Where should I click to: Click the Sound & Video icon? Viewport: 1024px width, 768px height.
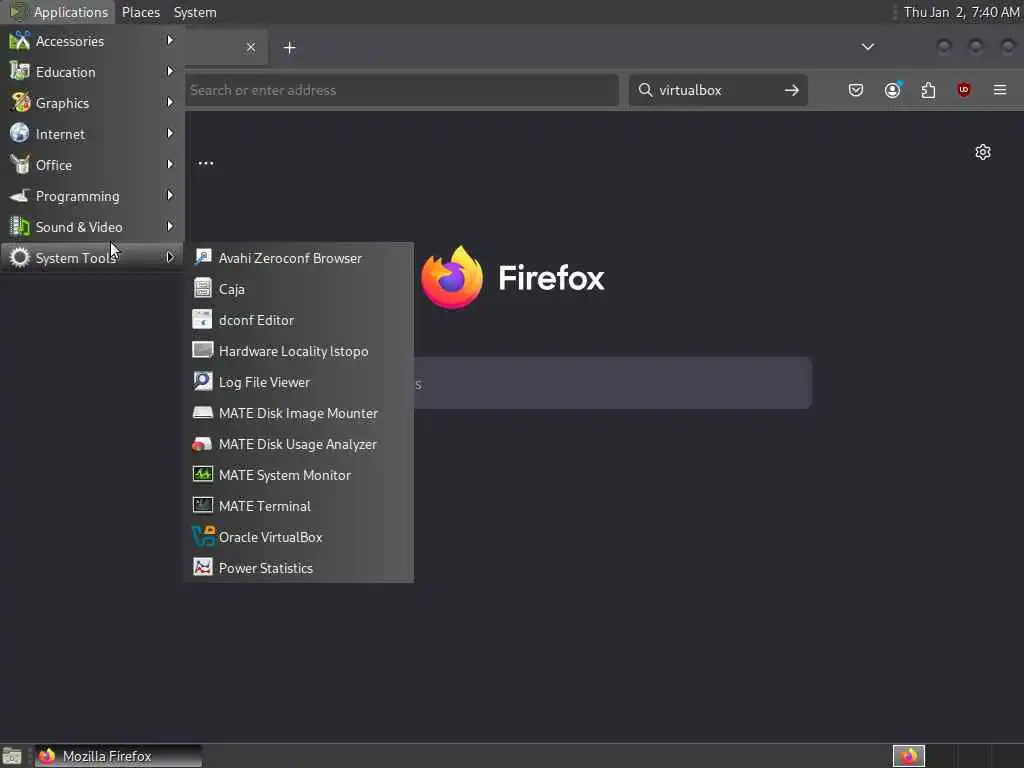20,227
